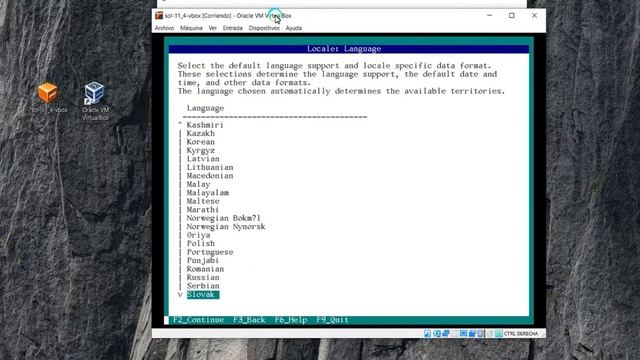Click the up caret scroll indicator beside Kashmiri
Image resolution: width=640 pixels, height=360 pixels.
[x=180, y=124]
